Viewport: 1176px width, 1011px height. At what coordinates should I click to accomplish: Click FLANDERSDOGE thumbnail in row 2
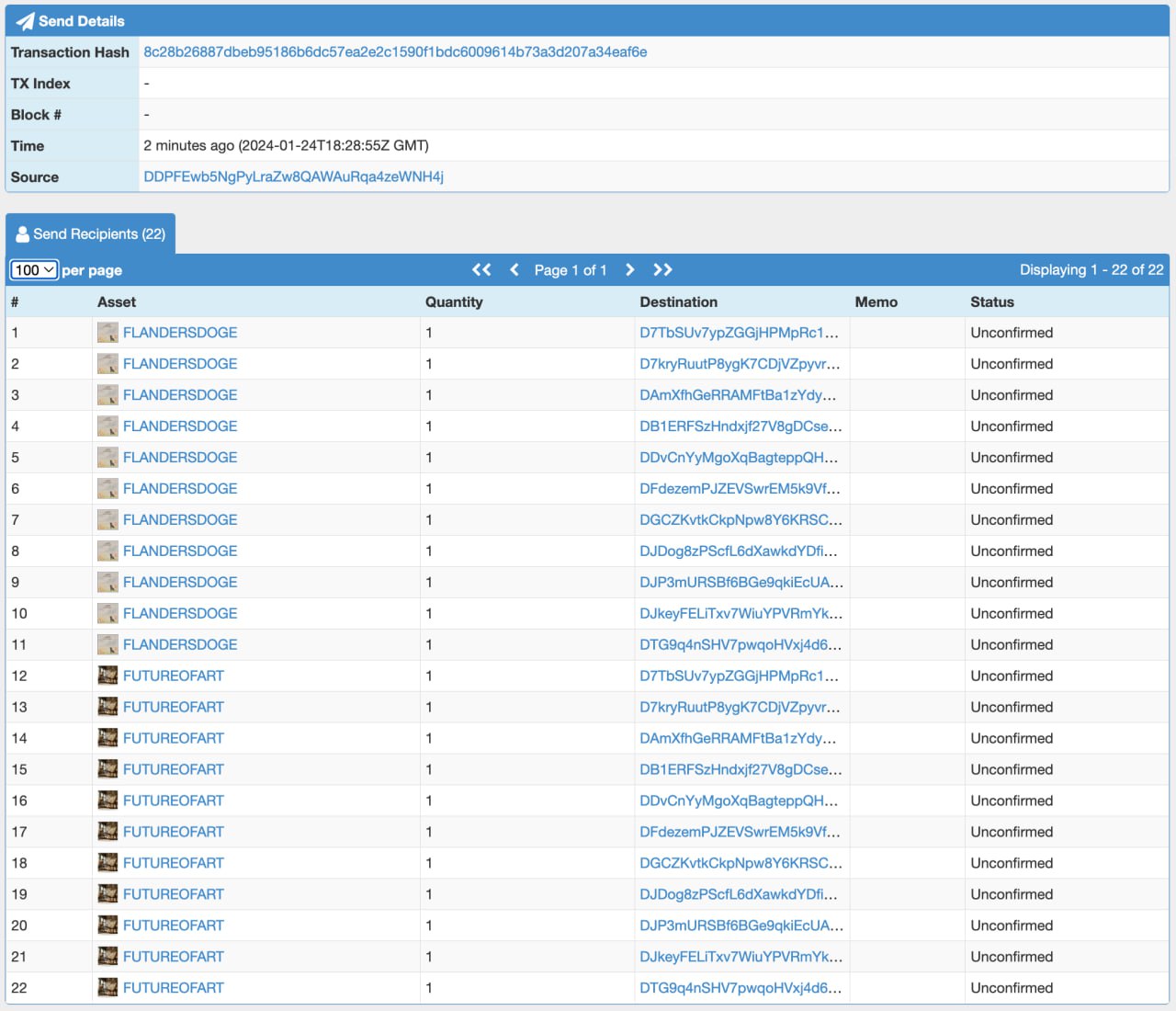107,364
